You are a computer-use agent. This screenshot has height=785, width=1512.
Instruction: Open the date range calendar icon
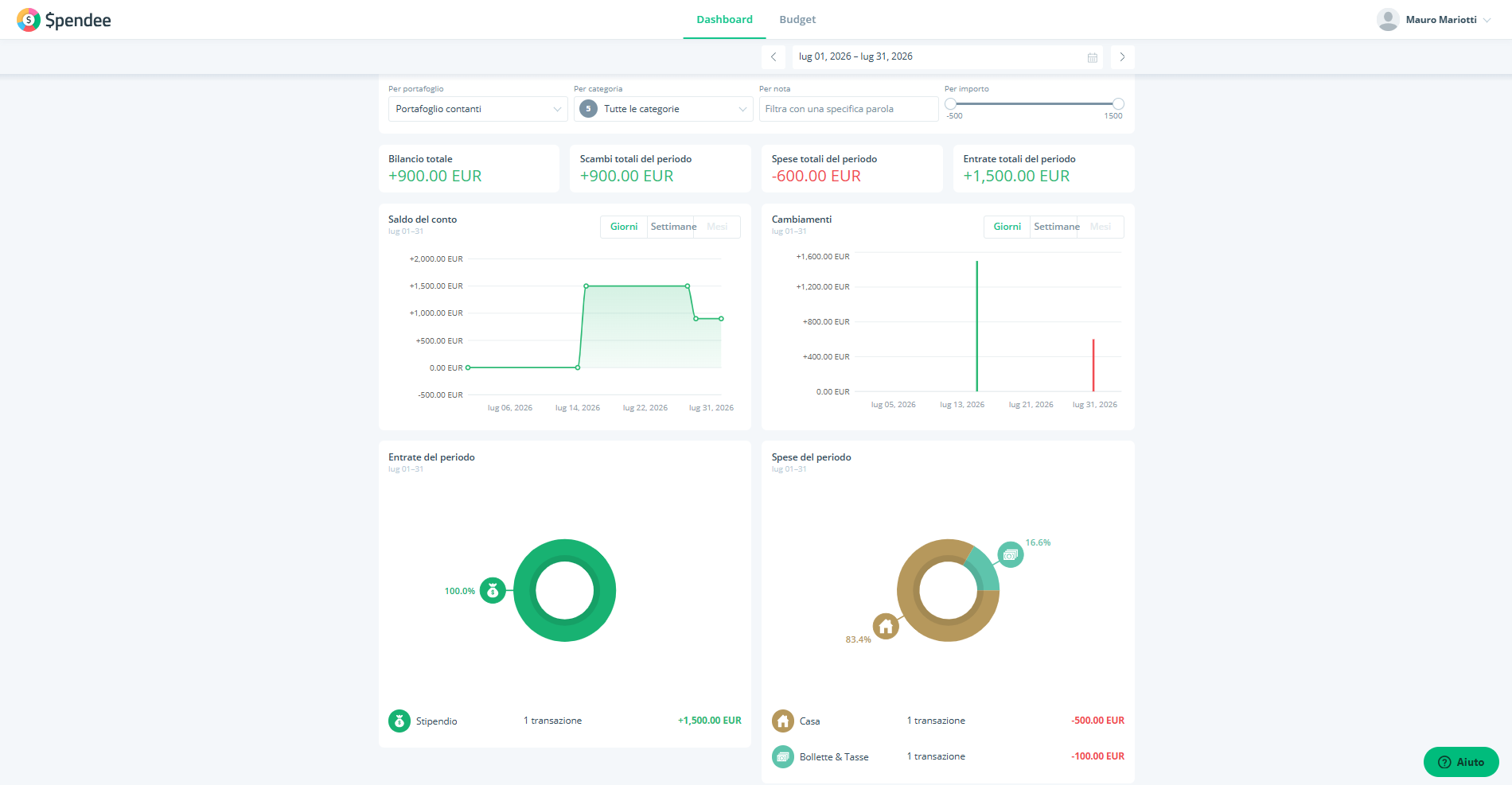[1093, 57]
